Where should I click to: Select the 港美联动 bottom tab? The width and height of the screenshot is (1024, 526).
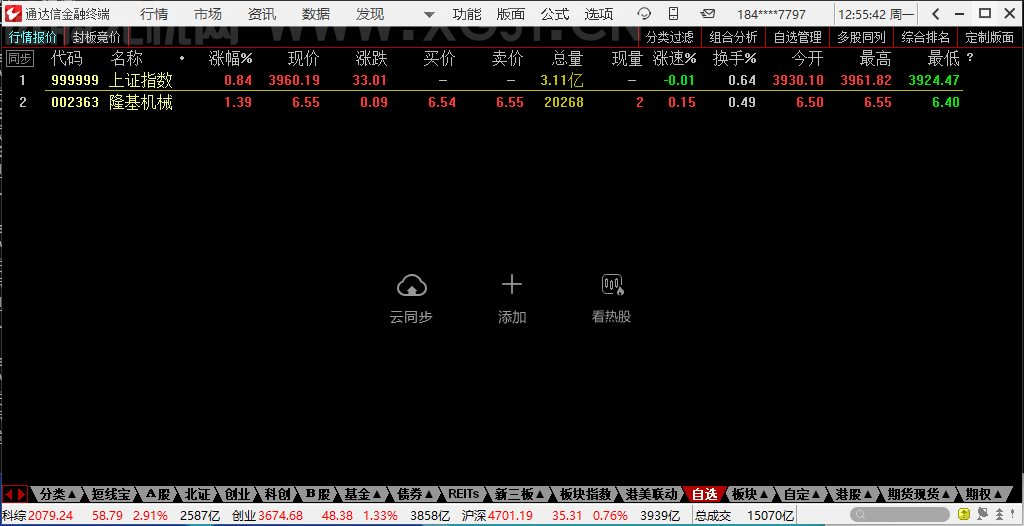tap(651, 494)
